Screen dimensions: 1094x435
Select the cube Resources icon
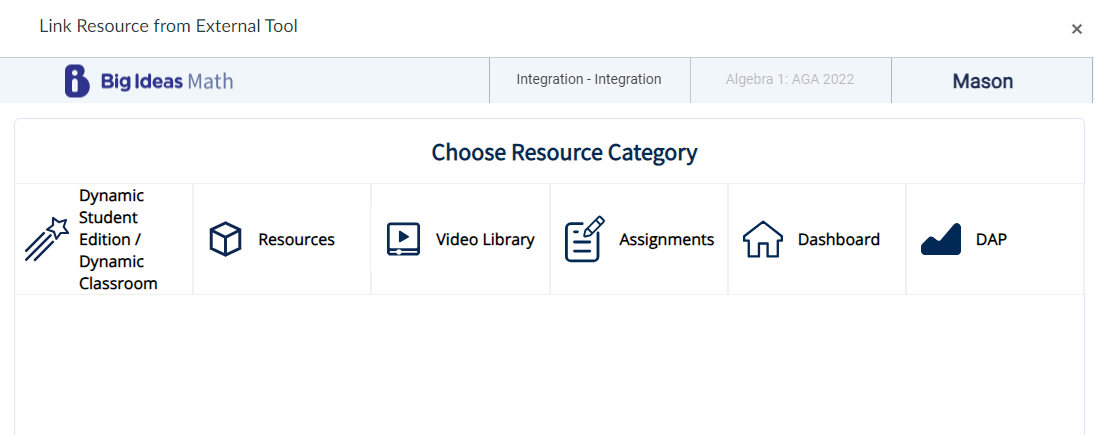point(225,240)
